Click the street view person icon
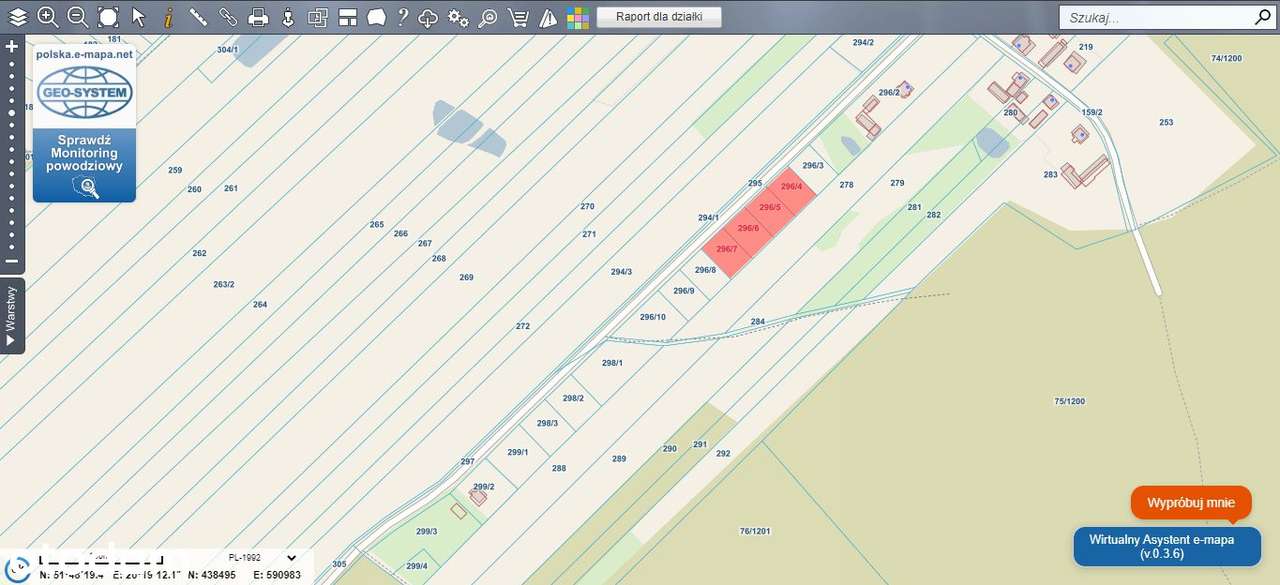Viewport: 1280px width, 585px height. [288, 17]
